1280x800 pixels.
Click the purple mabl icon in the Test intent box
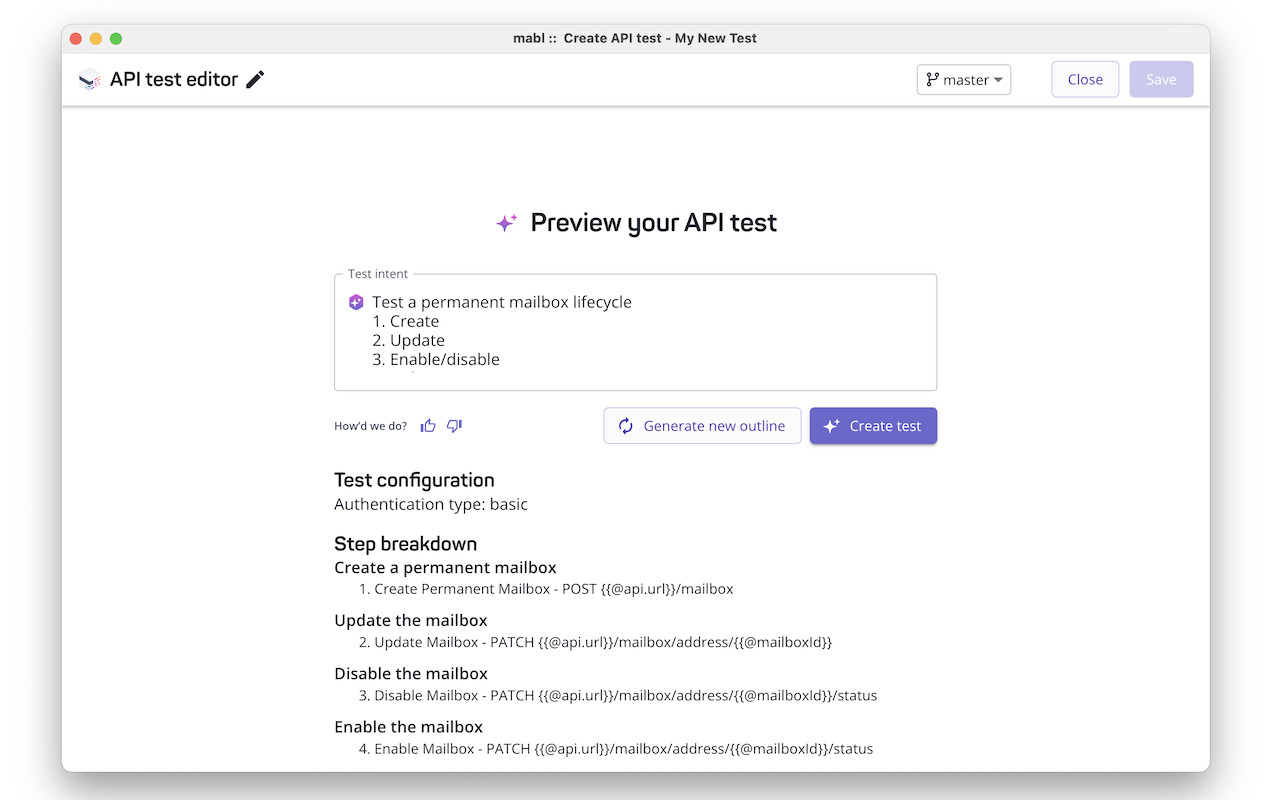[356, 302]
